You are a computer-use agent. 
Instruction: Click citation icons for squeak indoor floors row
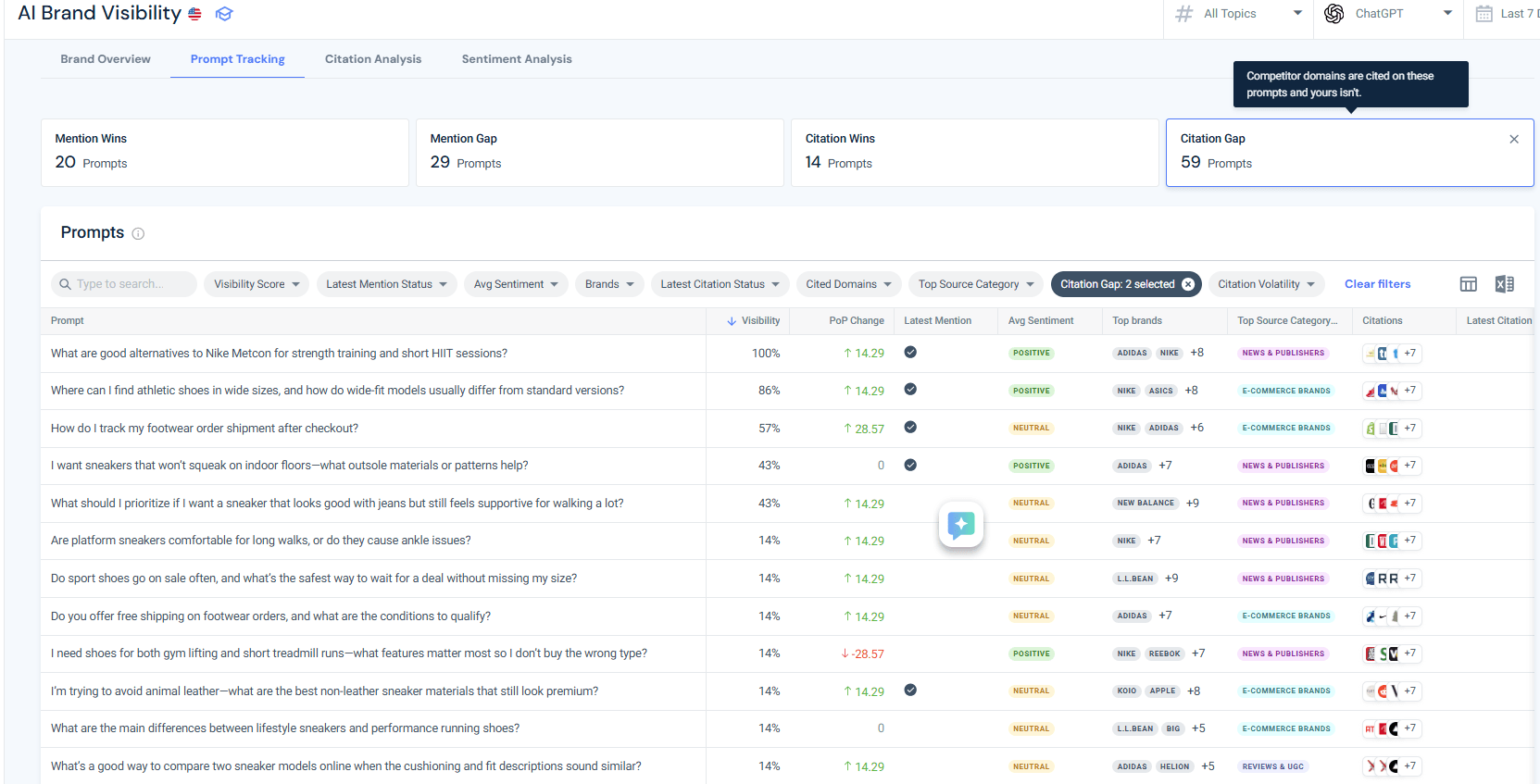pos(1392,466)
